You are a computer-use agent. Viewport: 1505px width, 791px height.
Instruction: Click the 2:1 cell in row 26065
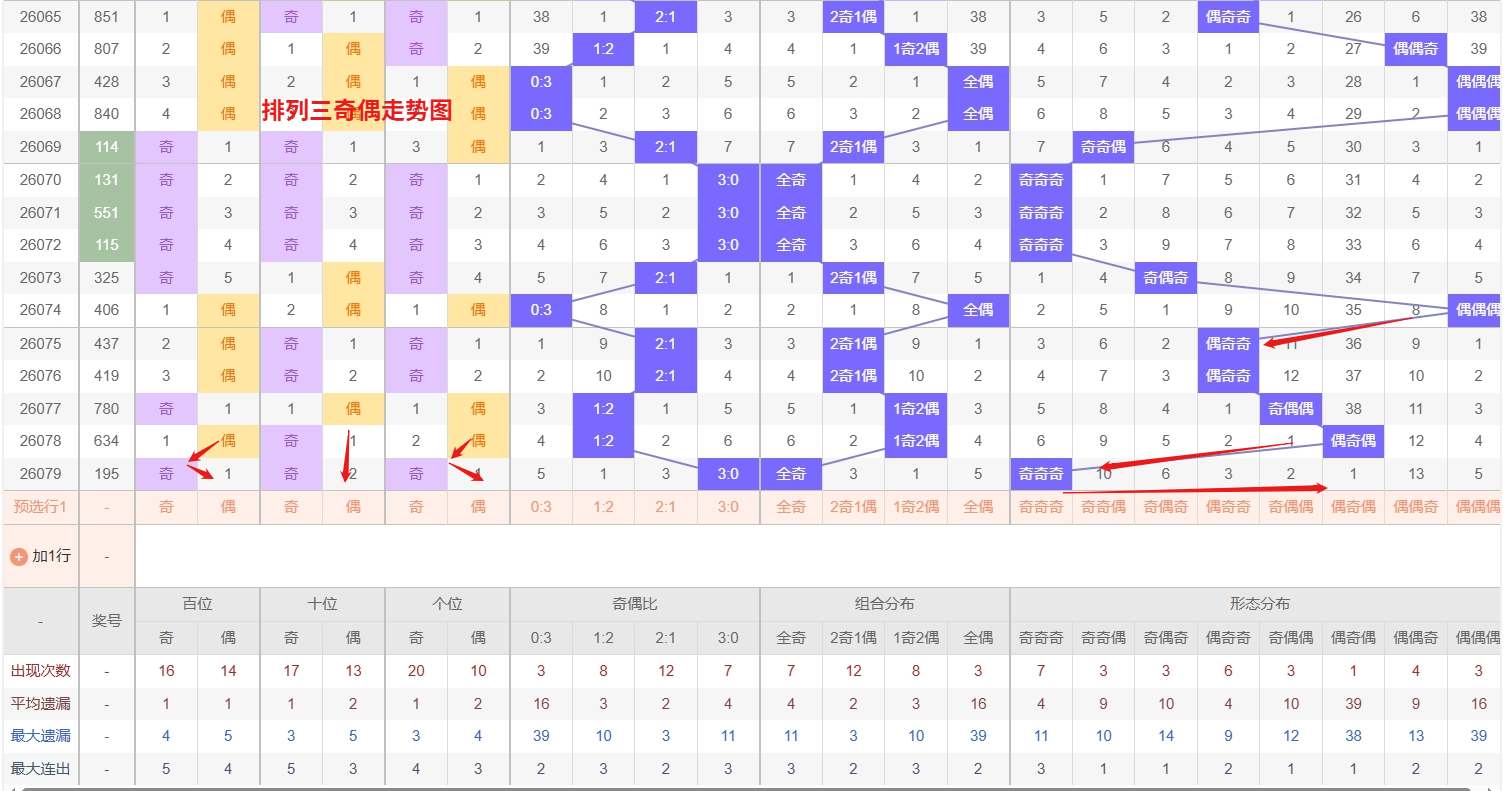click(666, 16)
